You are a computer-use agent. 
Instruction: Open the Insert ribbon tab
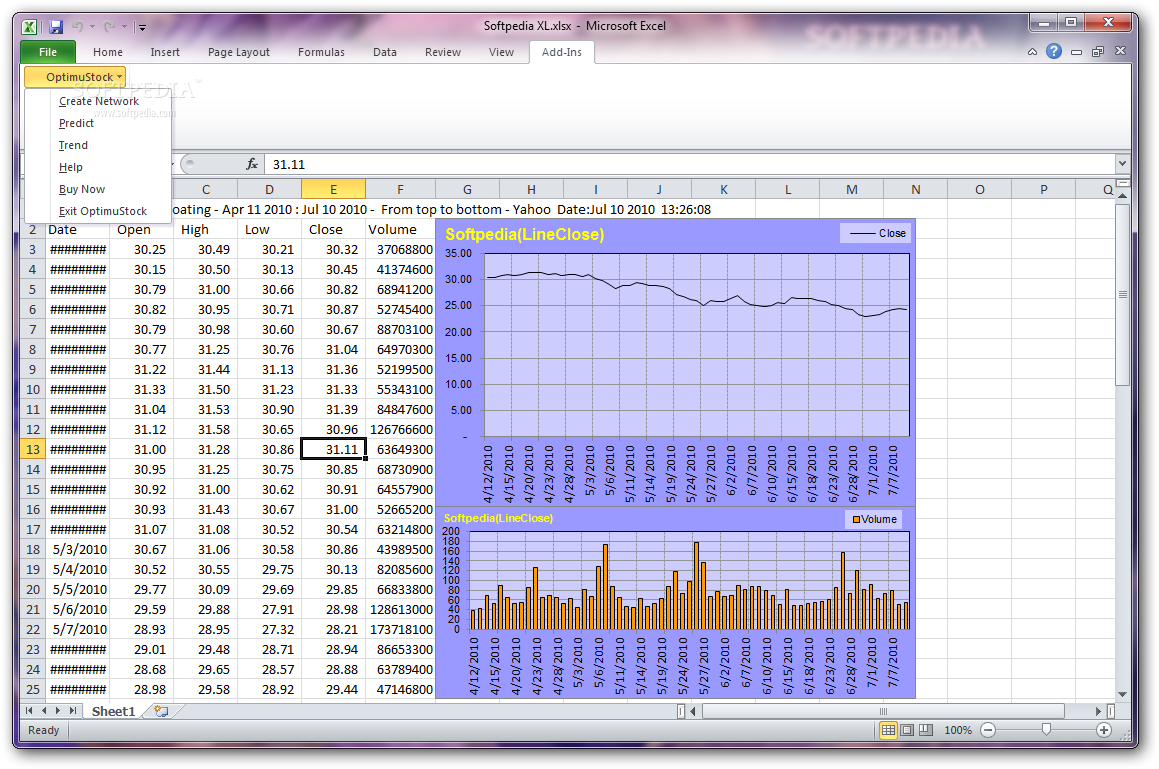(165, 52)
